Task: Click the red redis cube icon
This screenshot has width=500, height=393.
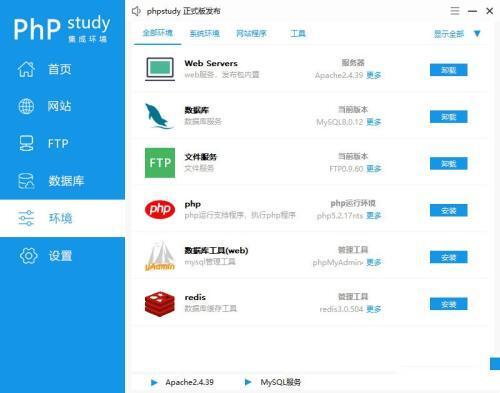Action: coord(160,304)
